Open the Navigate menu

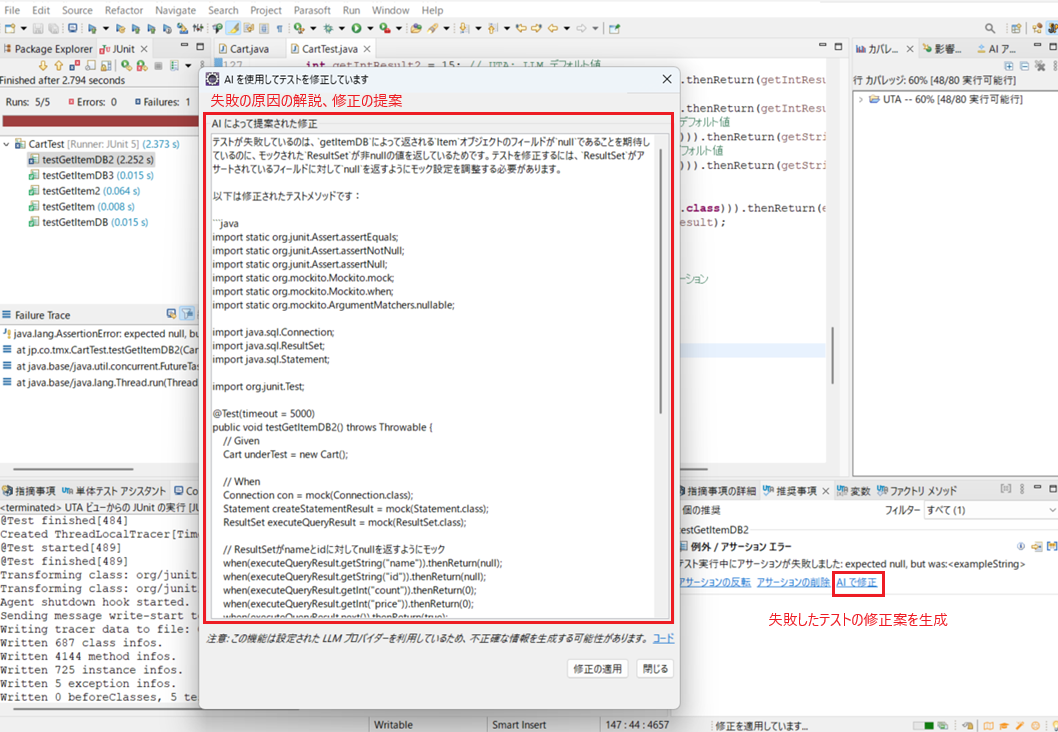click(x=175, y=10)
